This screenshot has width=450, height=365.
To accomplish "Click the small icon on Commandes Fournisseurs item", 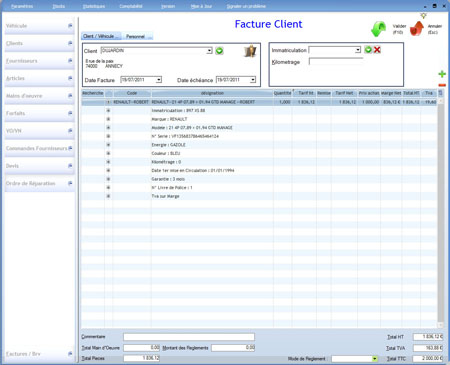I will tap(70, 148).
